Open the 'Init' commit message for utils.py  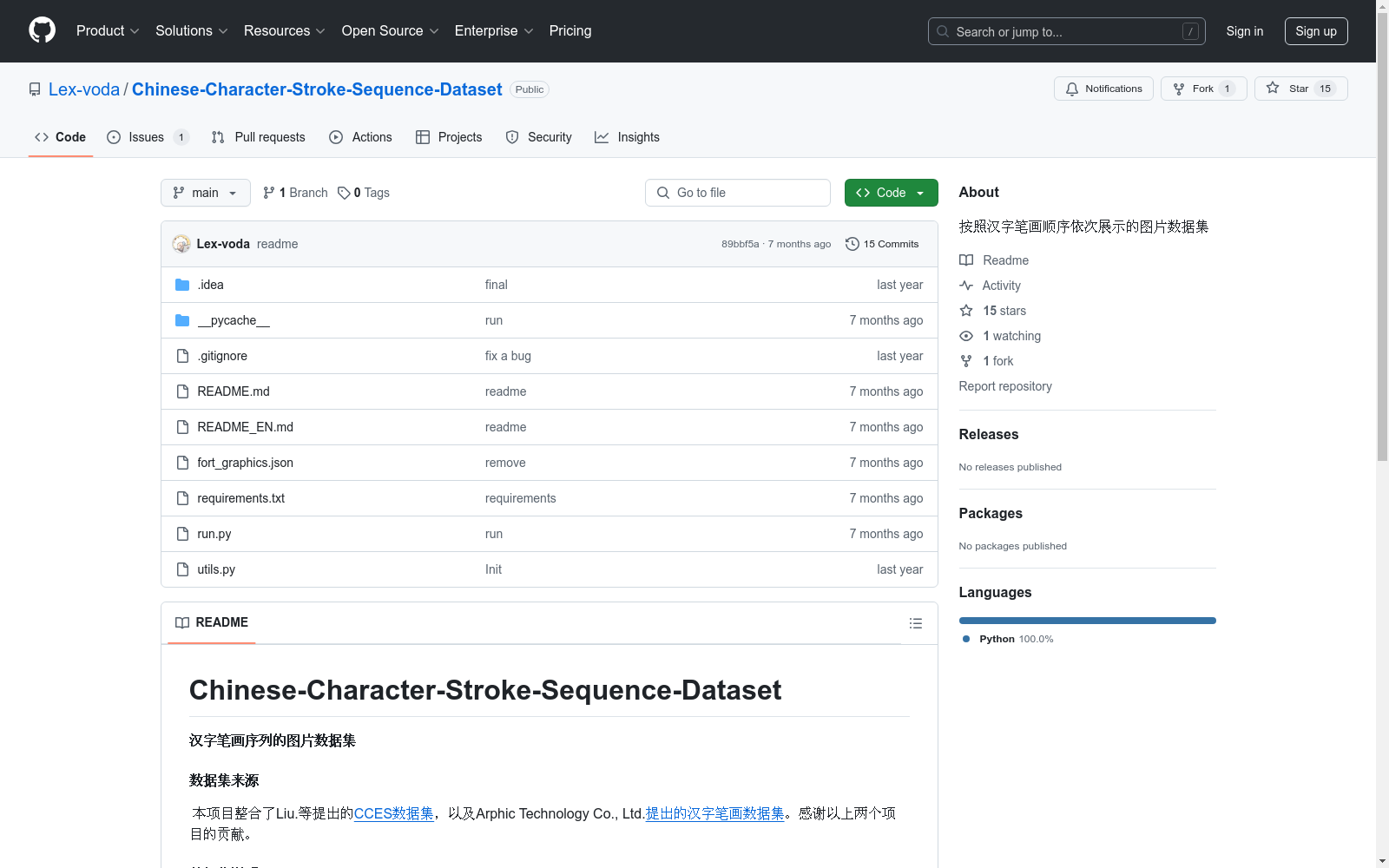(x=493, y=569)
